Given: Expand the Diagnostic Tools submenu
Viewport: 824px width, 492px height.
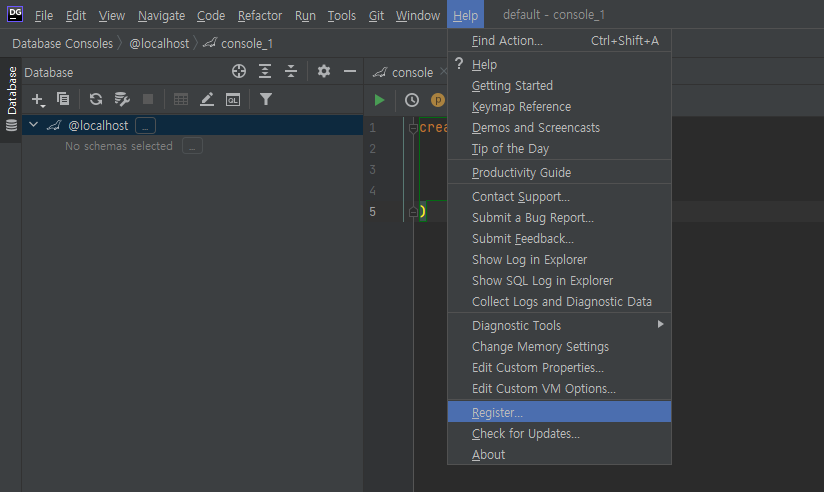Looking at the screenshot, I should coord(559,325).
